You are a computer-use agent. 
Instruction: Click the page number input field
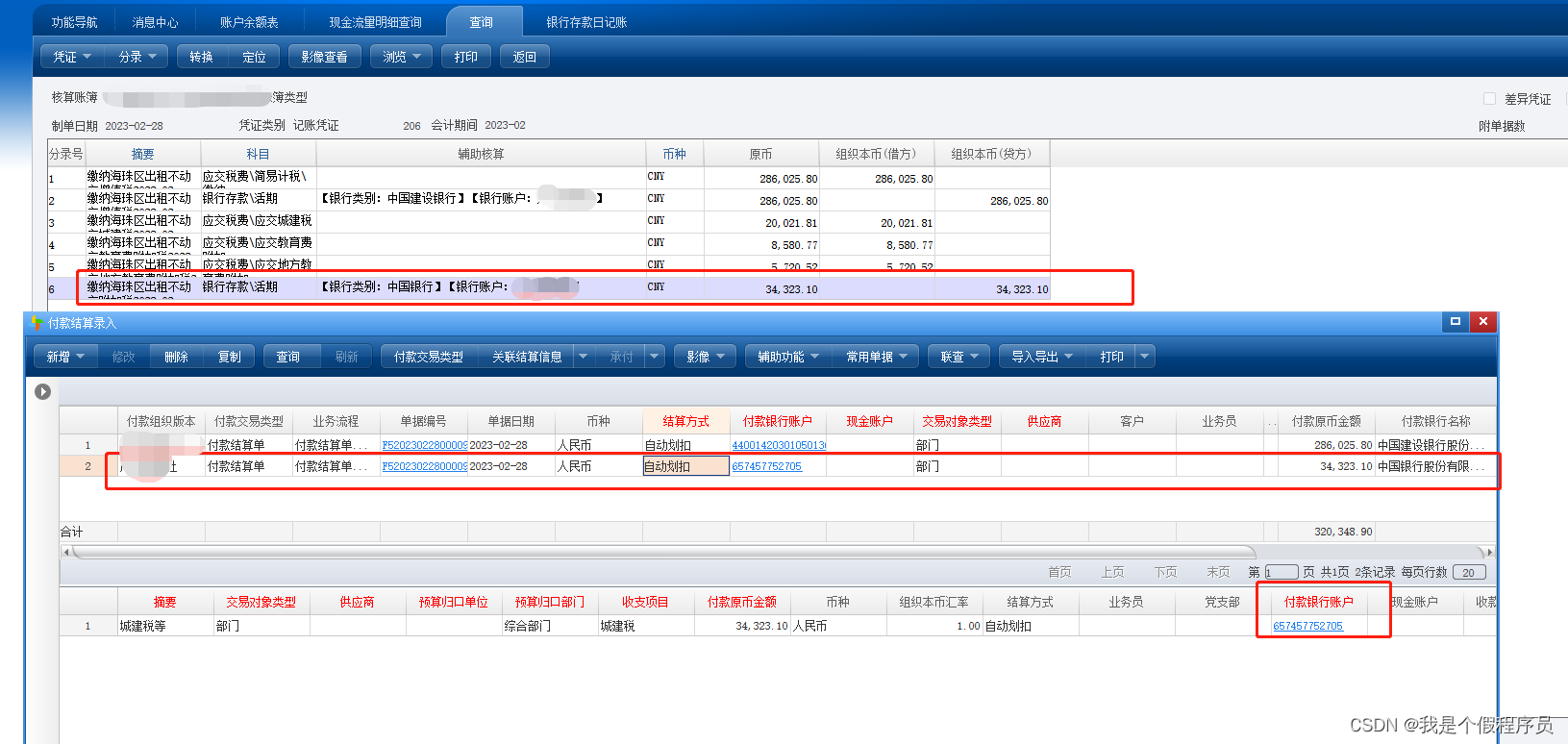1282,572
